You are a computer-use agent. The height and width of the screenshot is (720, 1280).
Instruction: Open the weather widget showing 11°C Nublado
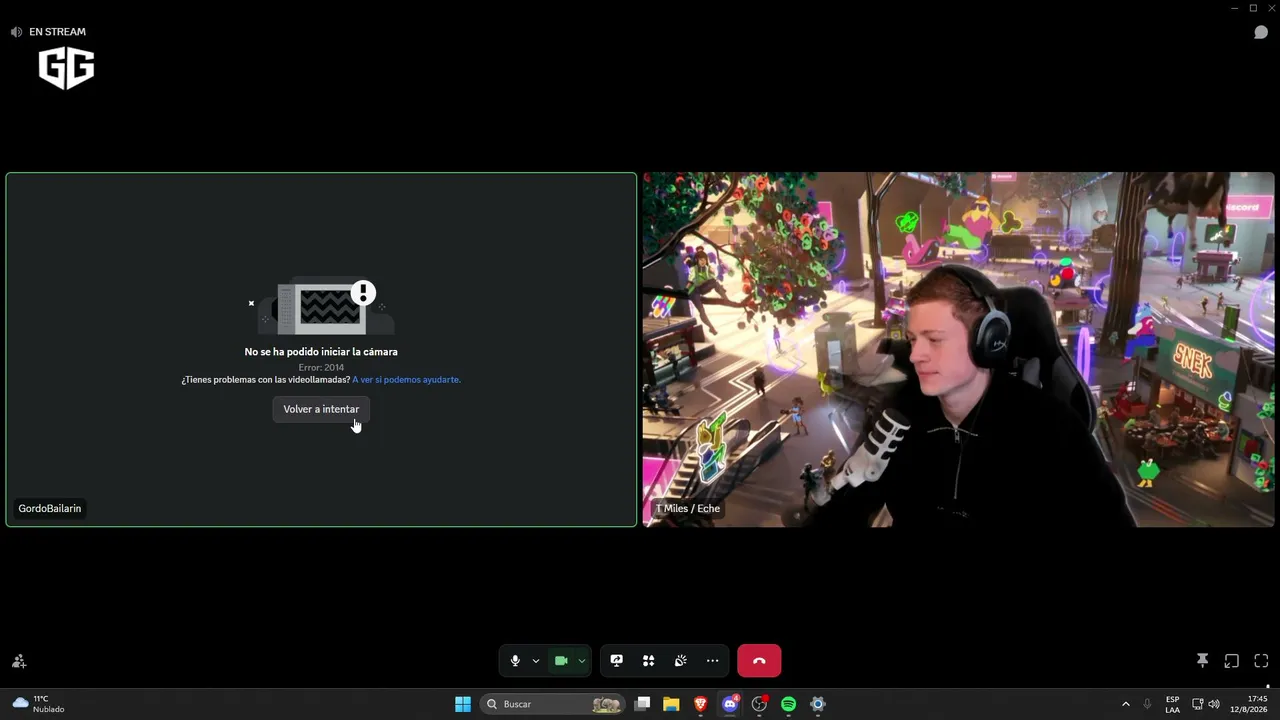coord(38,704)
